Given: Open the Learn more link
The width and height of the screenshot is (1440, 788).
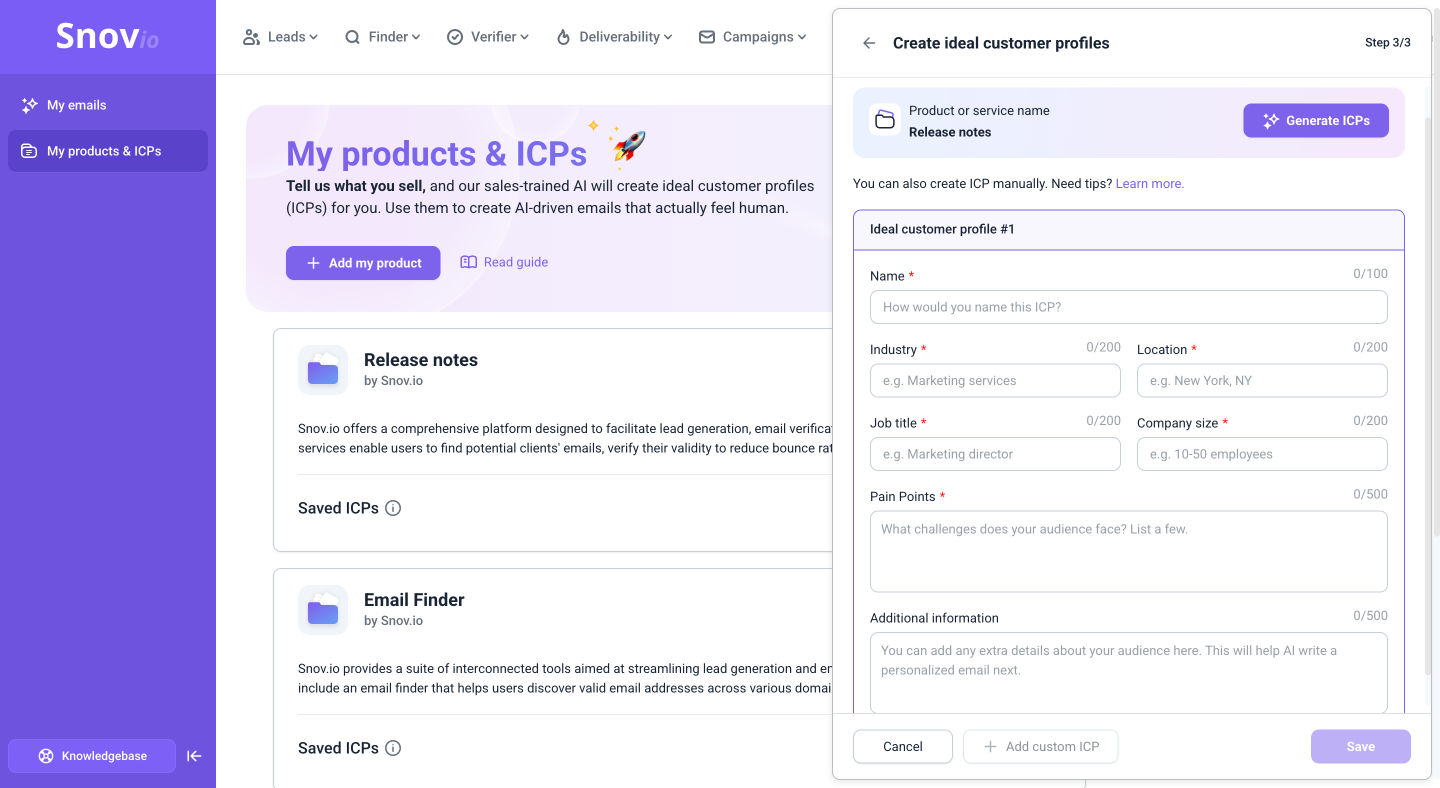Looking at the screenshot, I should point(1150,184).
